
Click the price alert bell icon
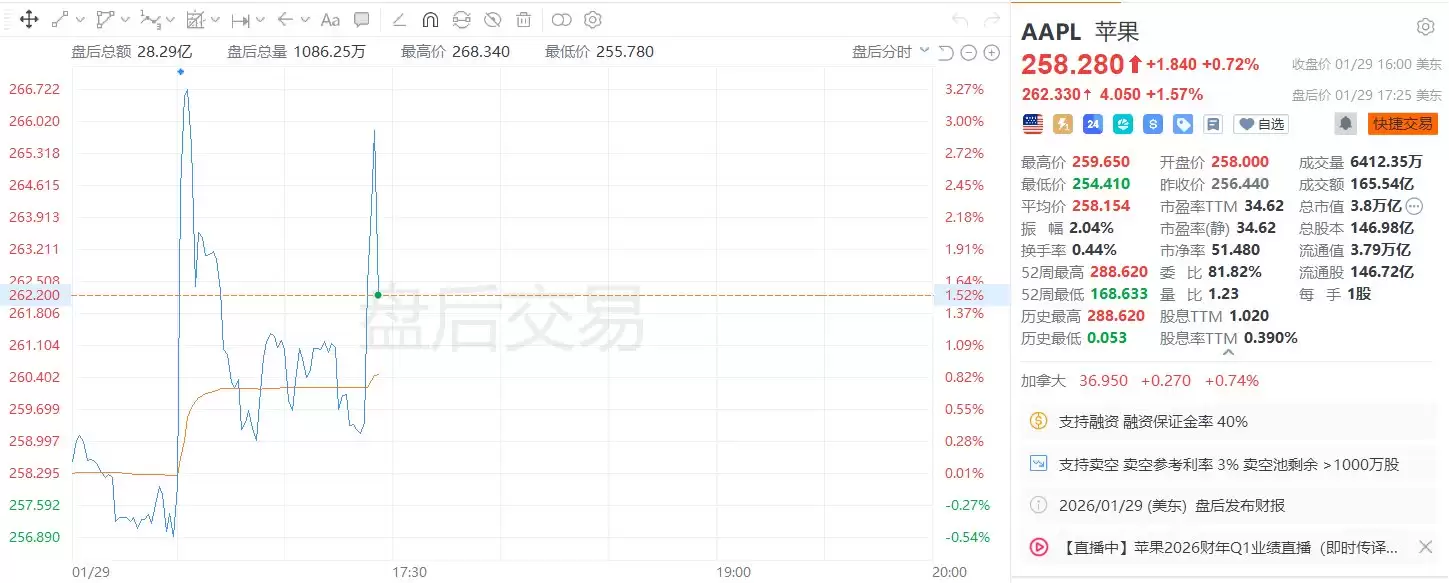[x=1346, y=124]
